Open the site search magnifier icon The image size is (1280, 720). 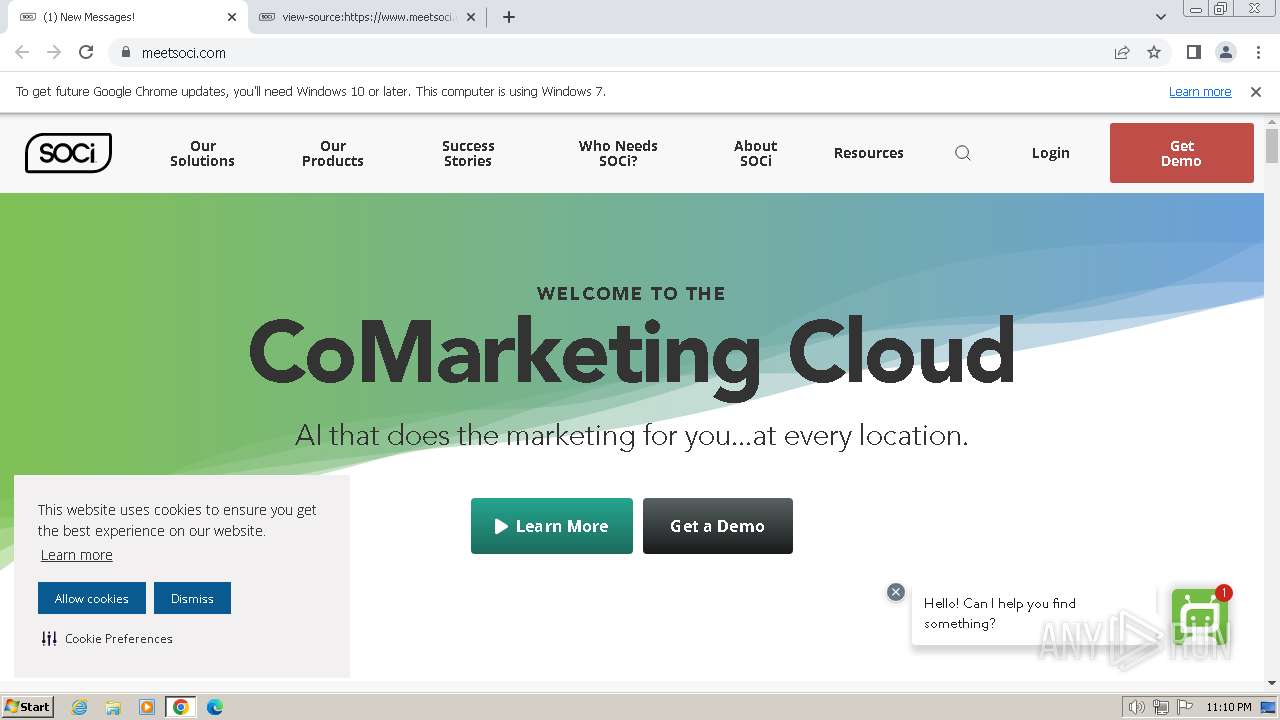point(963,153)
